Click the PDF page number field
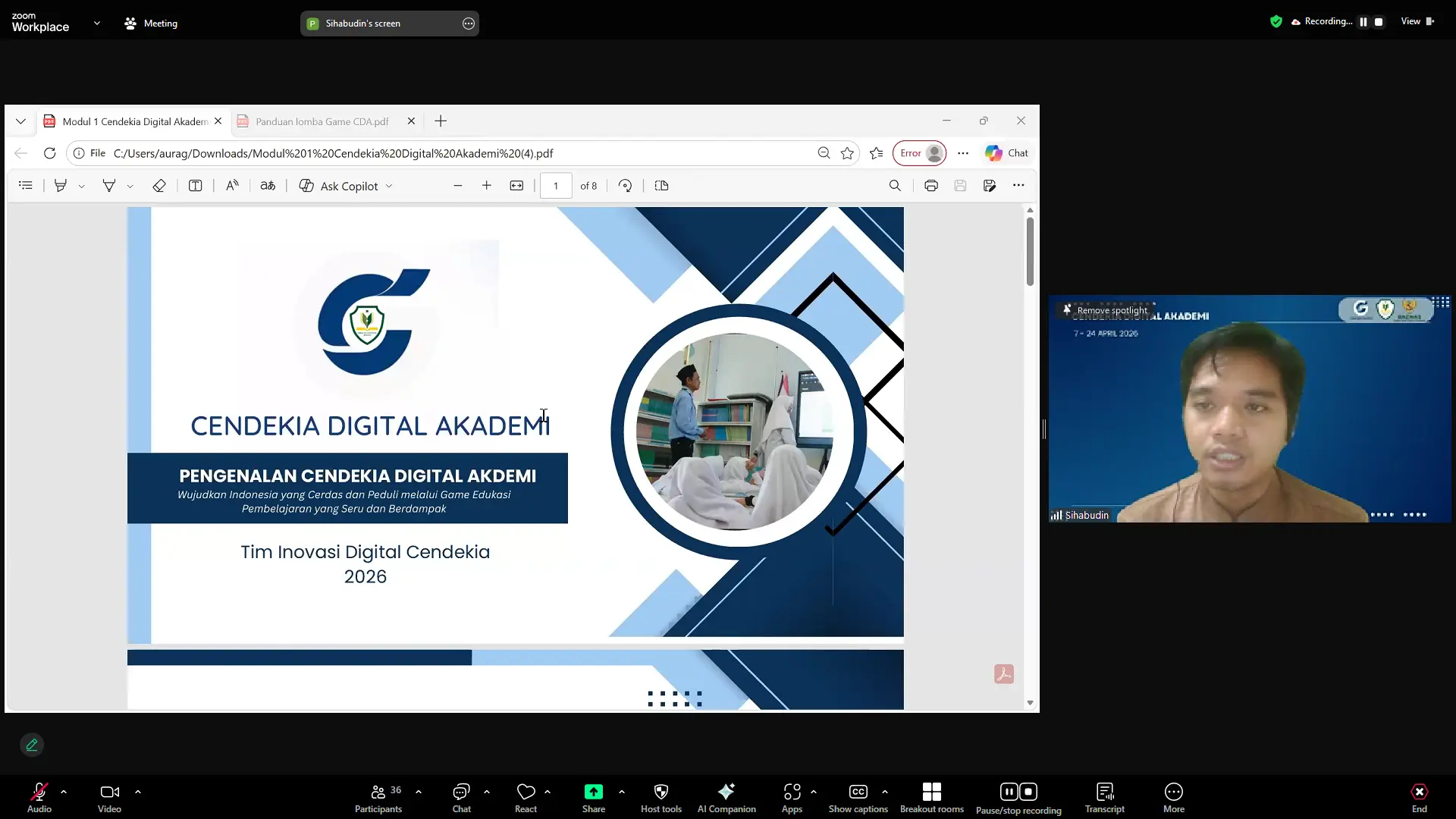 (x=556, y=186)
